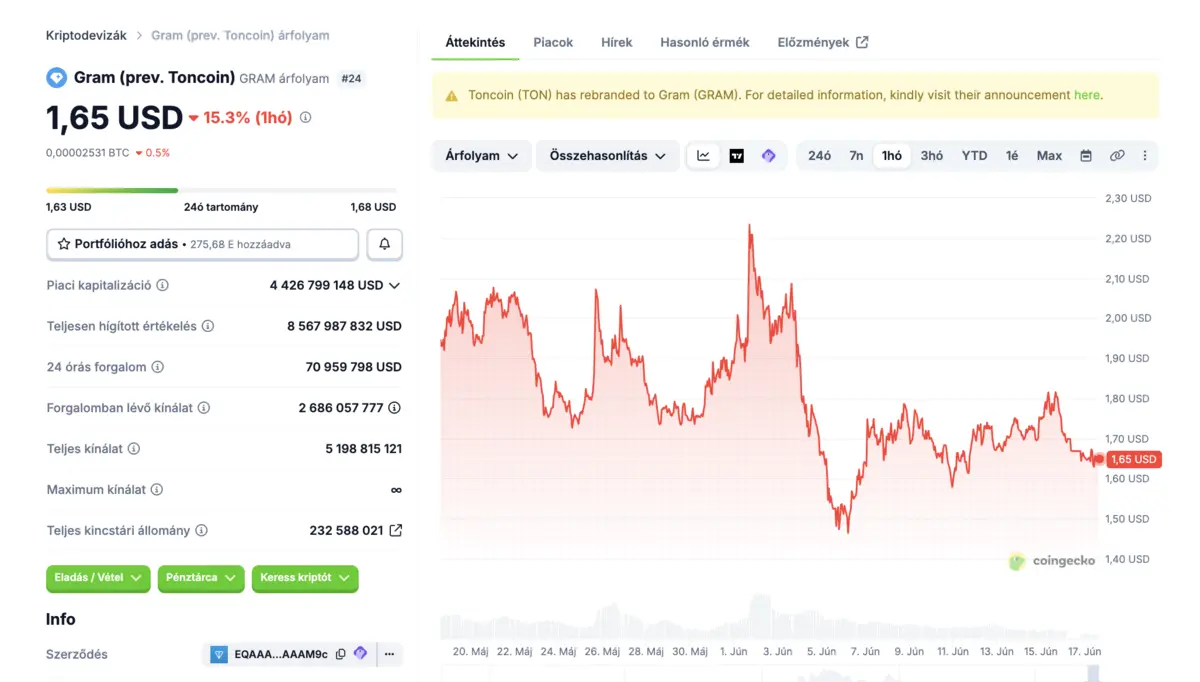Switch to the line chart icon view
Viewport: 1200px width, 682px height.
(703, 156)
